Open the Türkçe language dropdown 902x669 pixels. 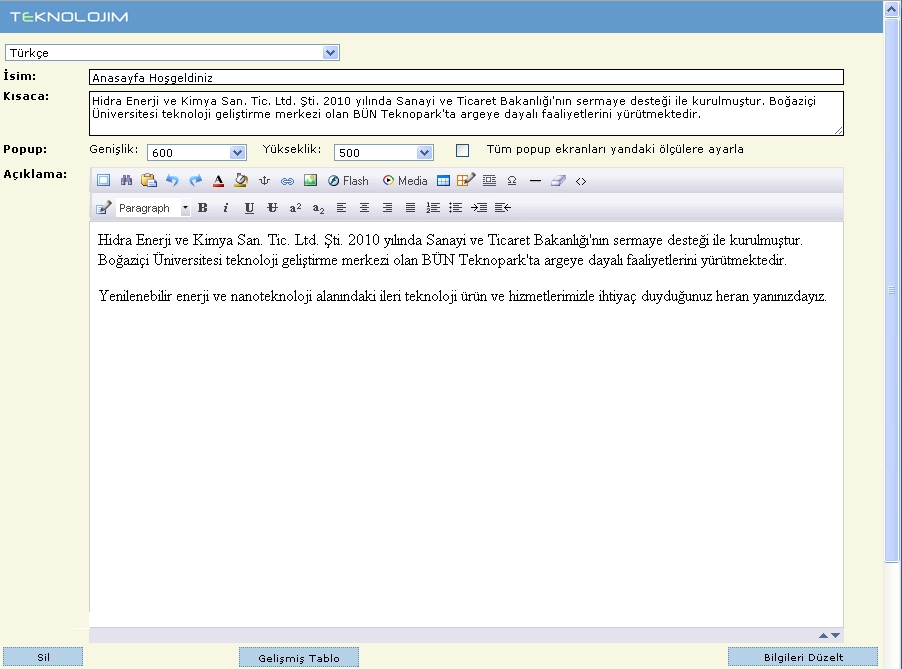[x=172, y=53]
